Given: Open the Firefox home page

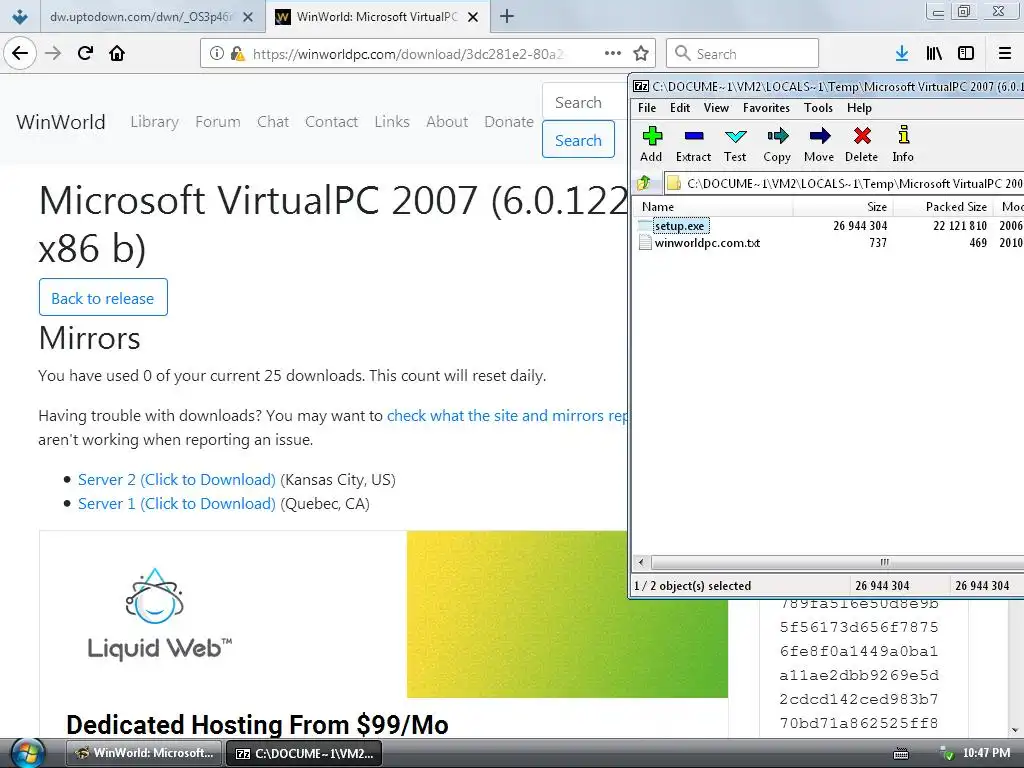Looking at the screenshot, I should [x=117, y=53].
